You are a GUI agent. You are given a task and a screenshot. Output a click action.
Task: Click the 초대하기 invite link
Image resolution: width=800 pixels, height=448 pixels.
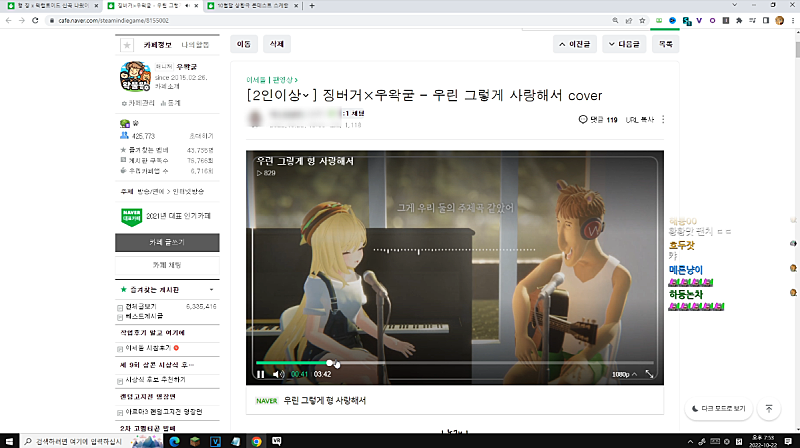click(201, 136)
